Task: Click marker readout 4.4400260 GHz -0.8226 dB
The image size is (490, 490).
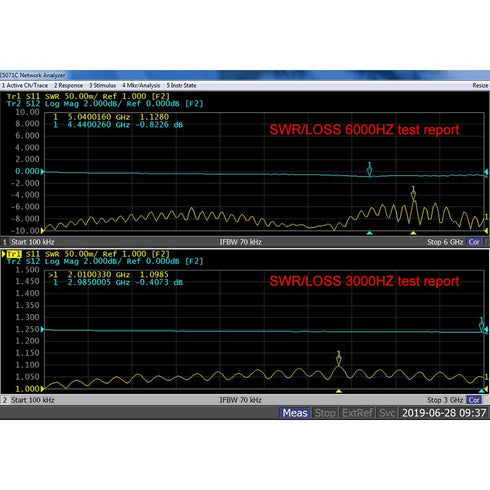Action: [118, 125]
